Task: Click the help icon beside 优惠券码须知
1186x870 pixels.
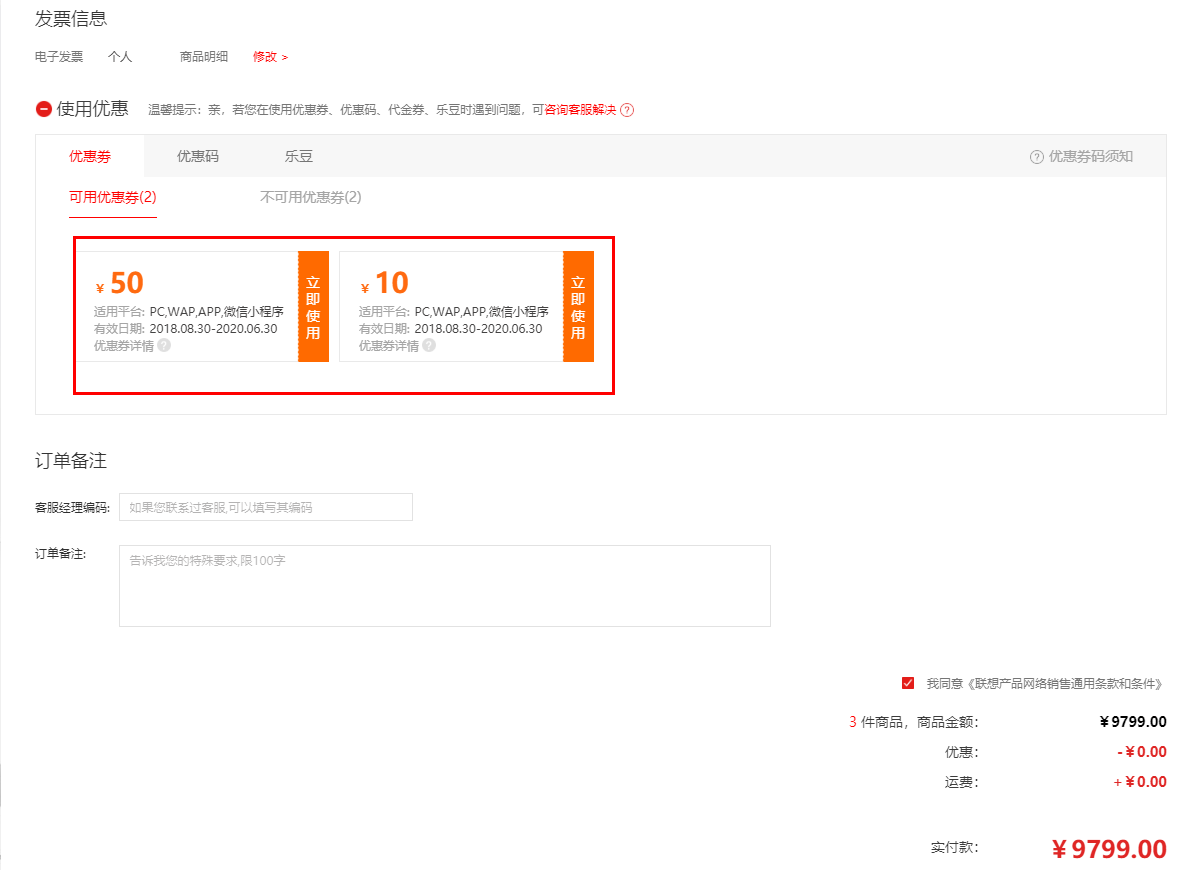Action: pyautogui.click(x=1036, y=157)
